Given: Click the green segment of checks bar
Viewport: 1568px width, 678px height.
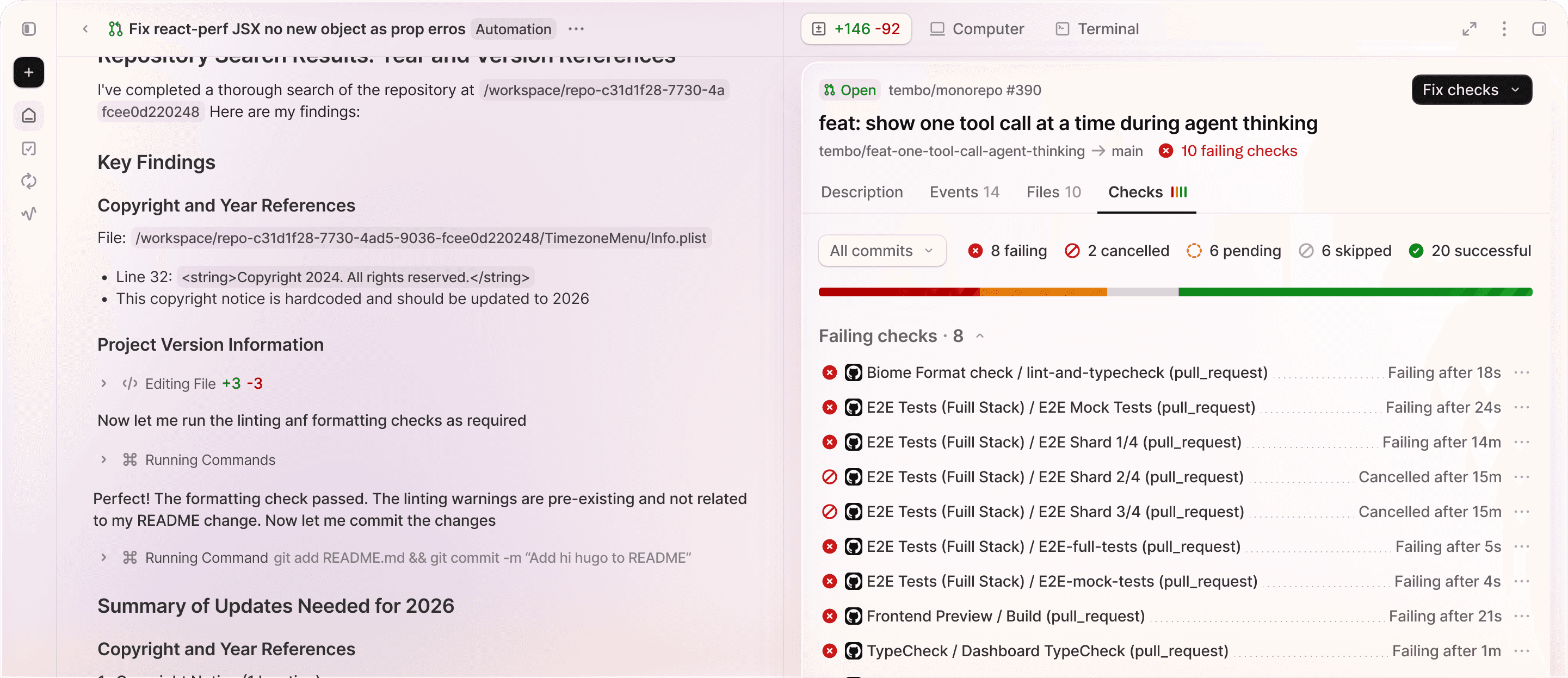Looking at the screenshot, I should coord(1355,292).
